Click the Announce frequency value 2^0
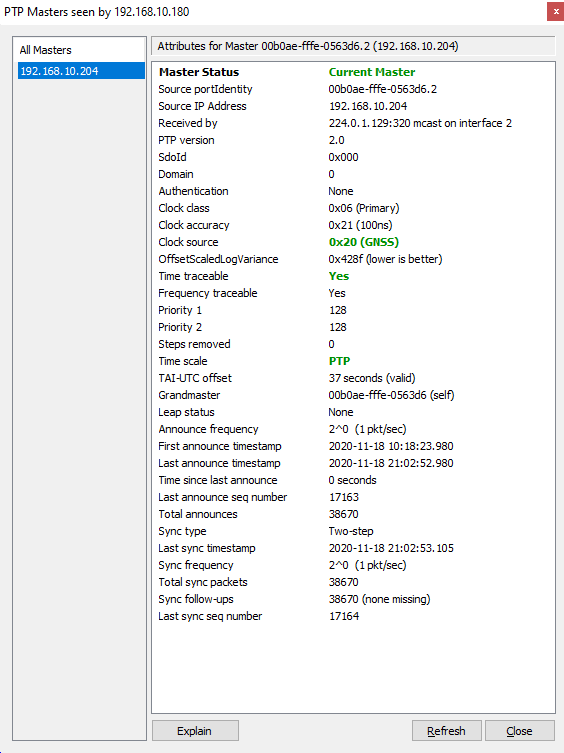 (x=367, y=429)
